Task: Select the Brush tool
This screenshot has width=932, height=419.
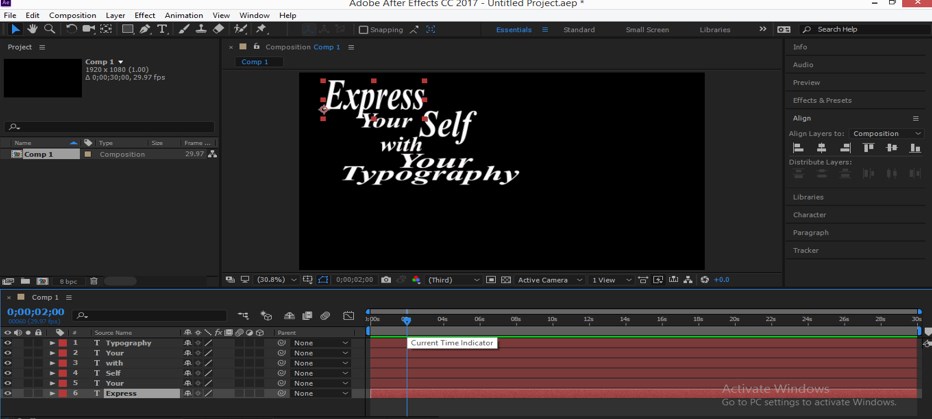Action: (x=184, y=29)
